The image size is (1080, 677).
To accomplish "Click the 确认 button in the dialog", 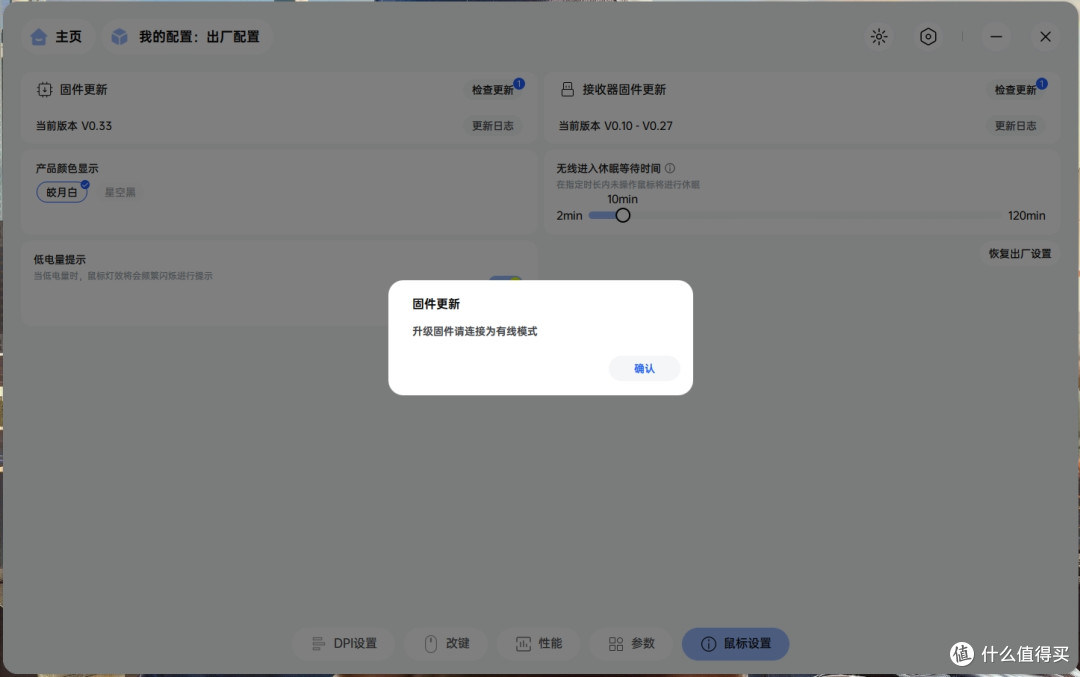I will [644, 368].
